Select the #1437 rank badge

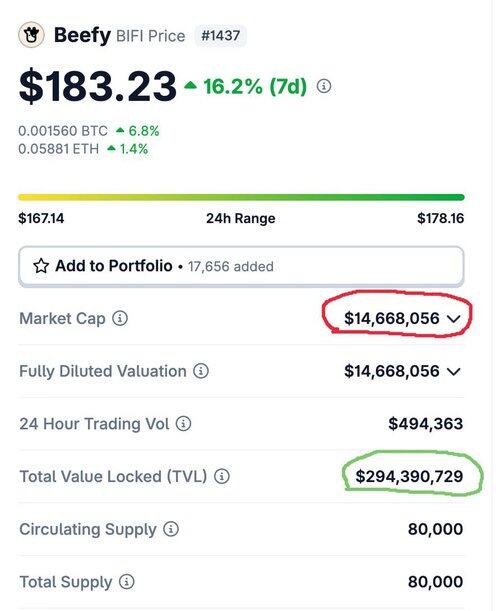click(x=221, y=36)
